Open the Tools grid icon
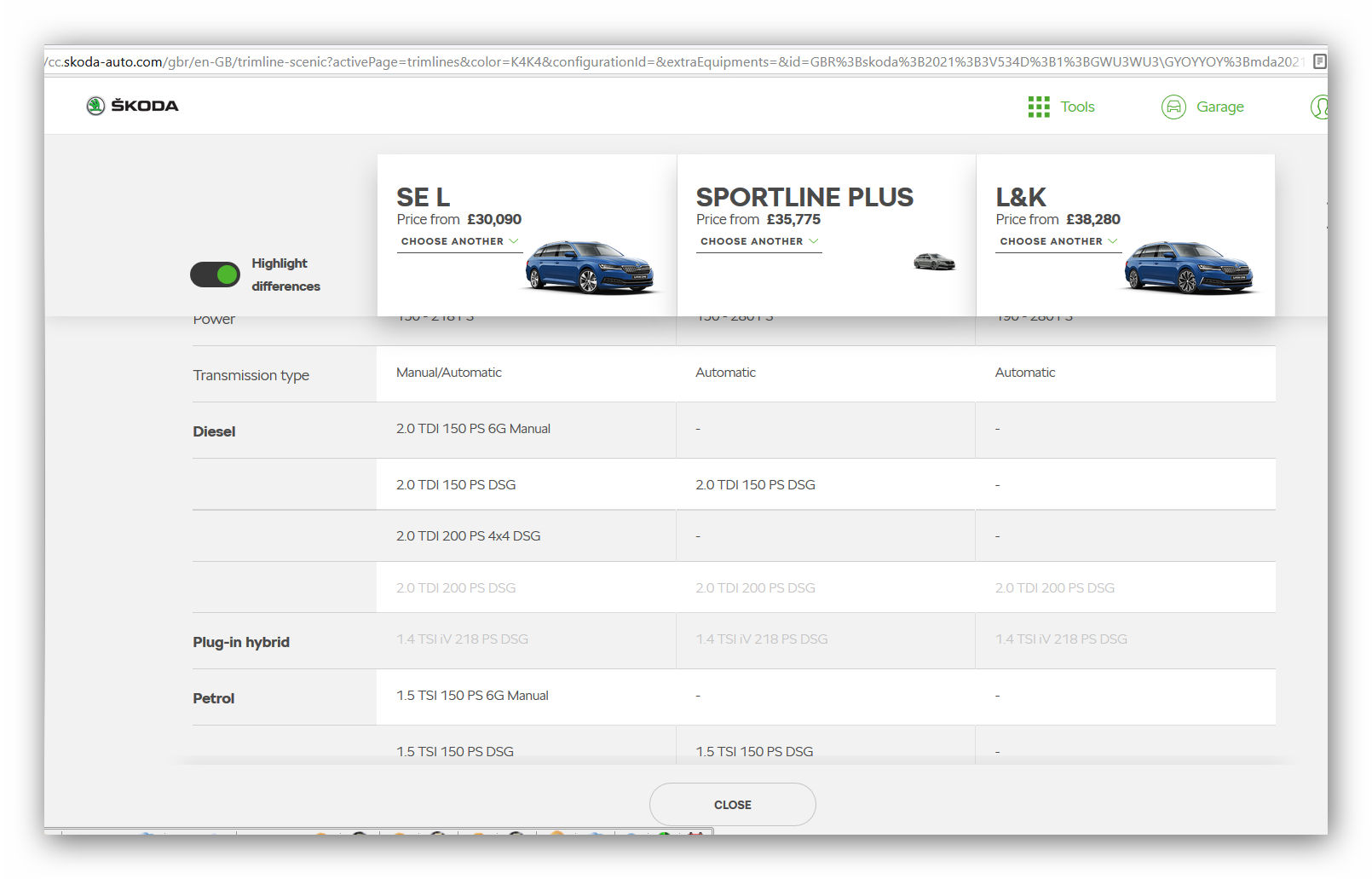Image resolution: width=1372 pixels, height=879 pixels. [x=1038, y=107]
